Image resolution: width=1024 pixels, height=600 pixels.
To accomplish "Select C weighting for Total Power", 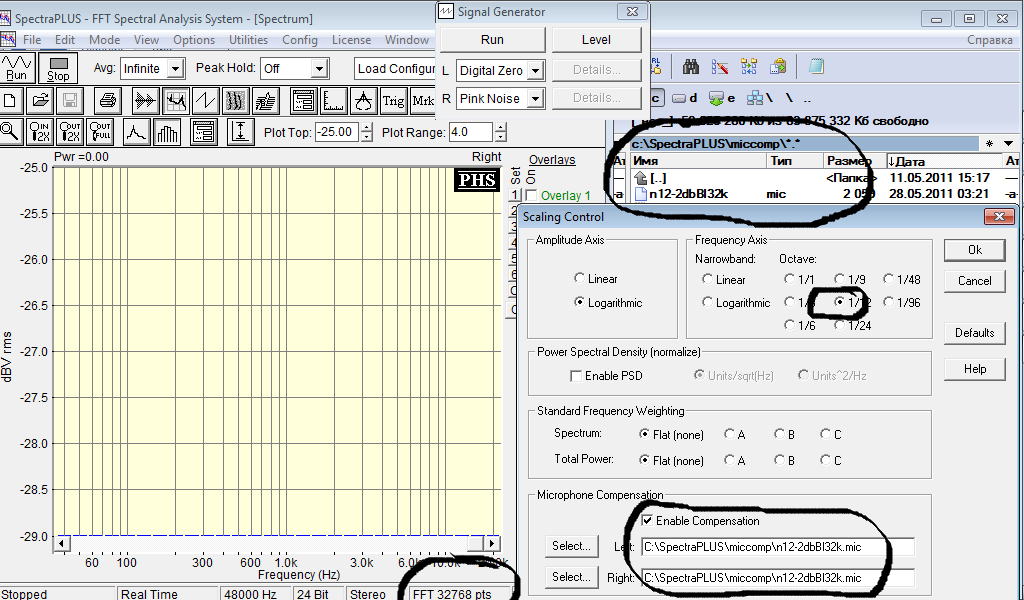I will coord(826,460).
